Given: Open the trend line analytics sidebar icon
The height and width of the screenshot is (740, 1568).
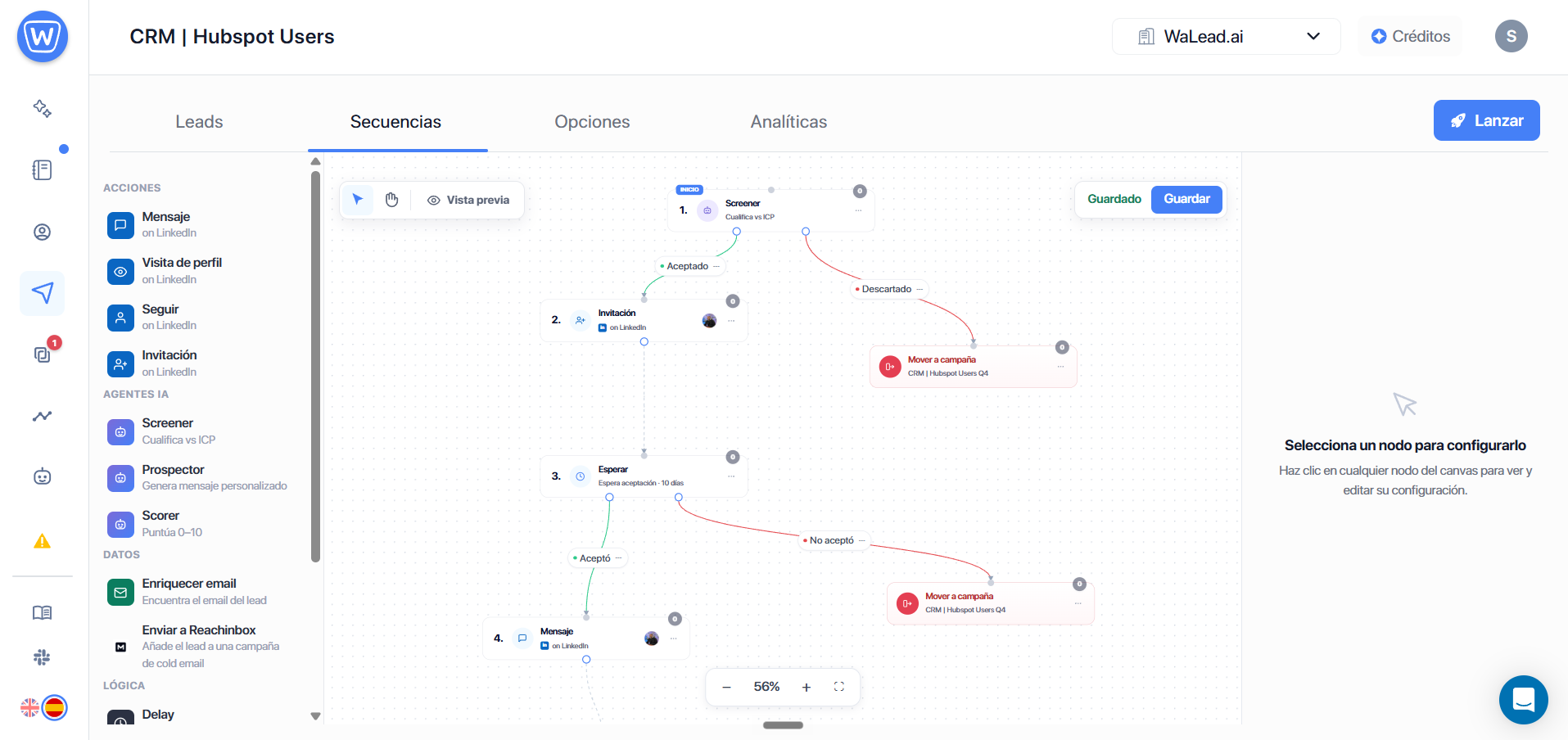Looking at the screenshot, I should tap(43, 416).
